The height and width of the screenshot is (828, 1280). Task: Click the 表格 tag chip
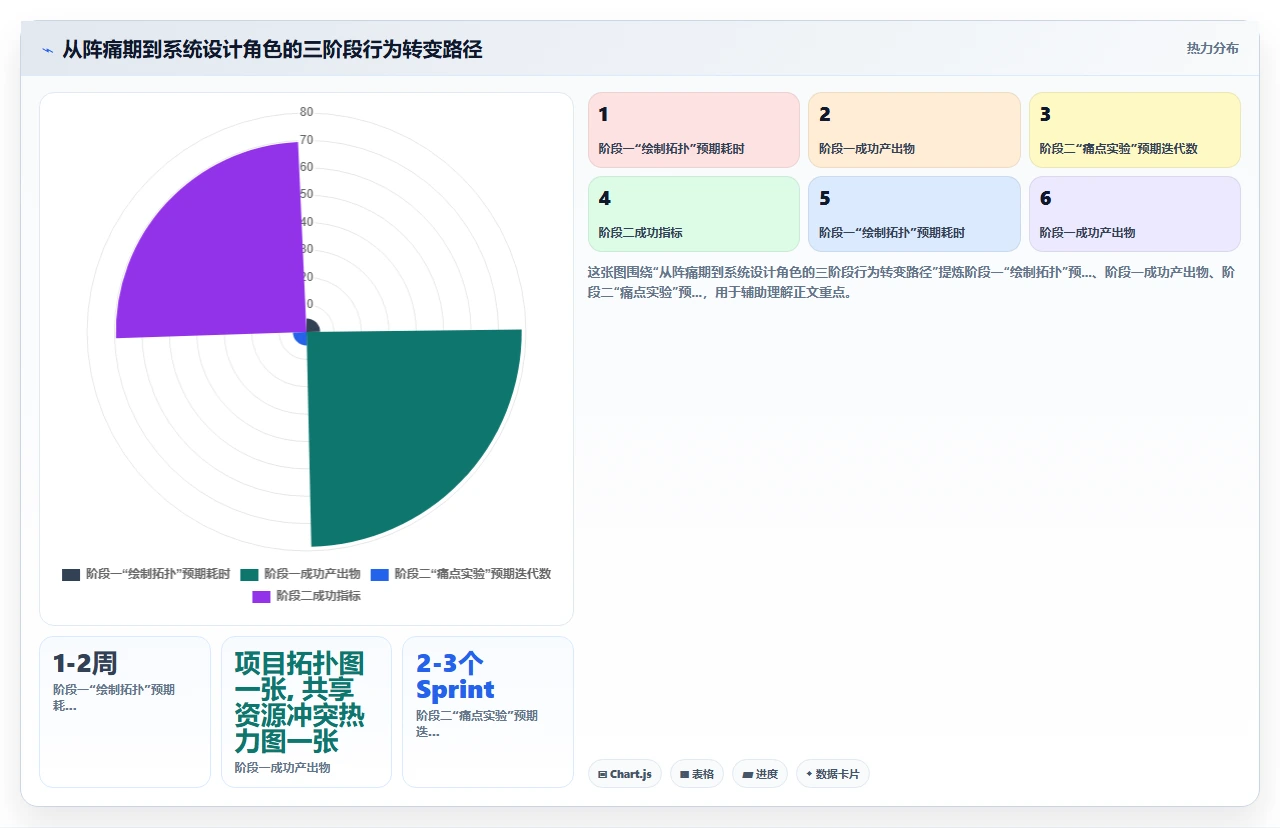coord(697,774)
